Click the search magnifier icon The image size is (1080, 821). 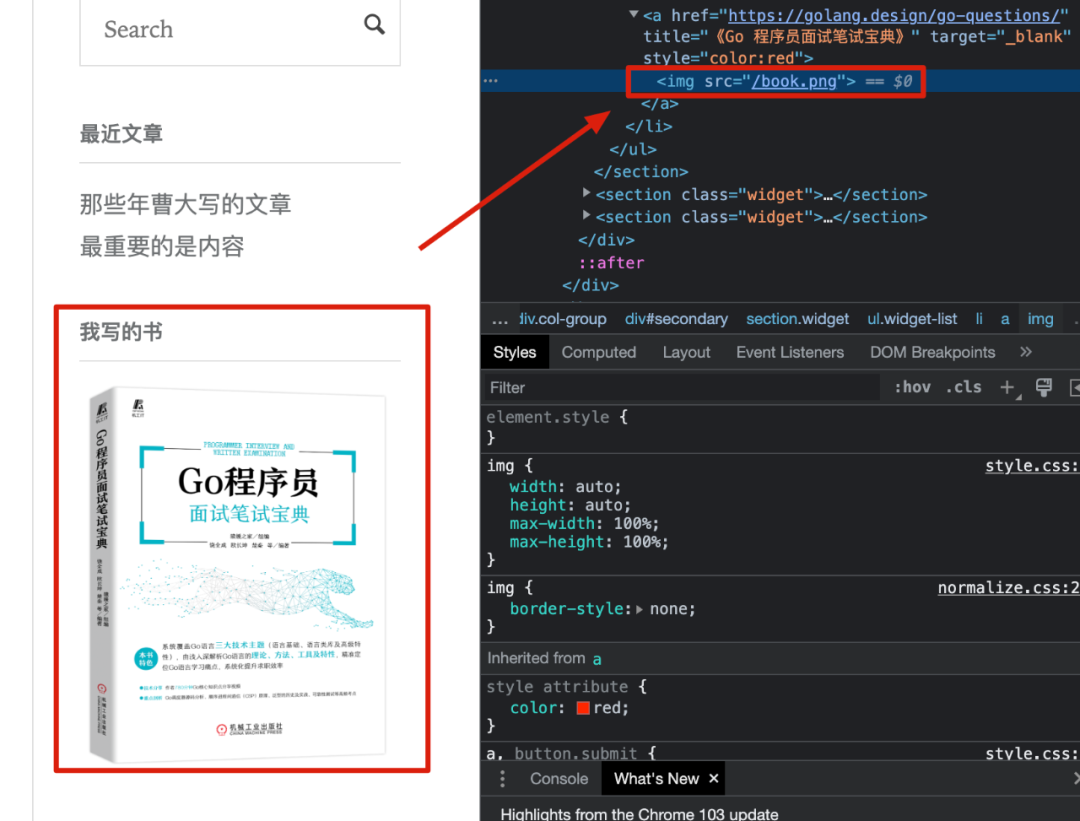374,25
